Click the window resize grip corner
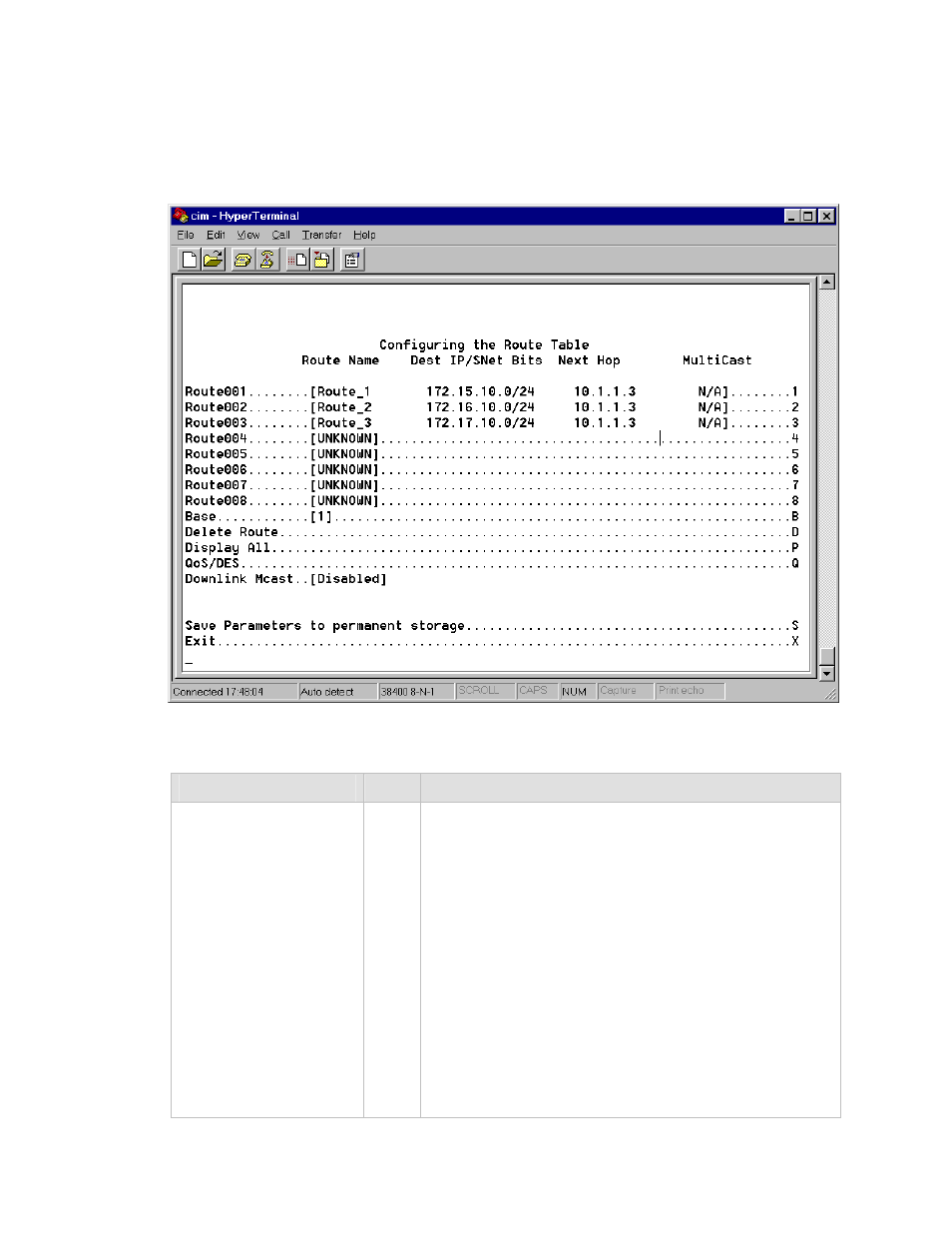Viewport: 952px width, 1233px height. click(x=830, y=694)
